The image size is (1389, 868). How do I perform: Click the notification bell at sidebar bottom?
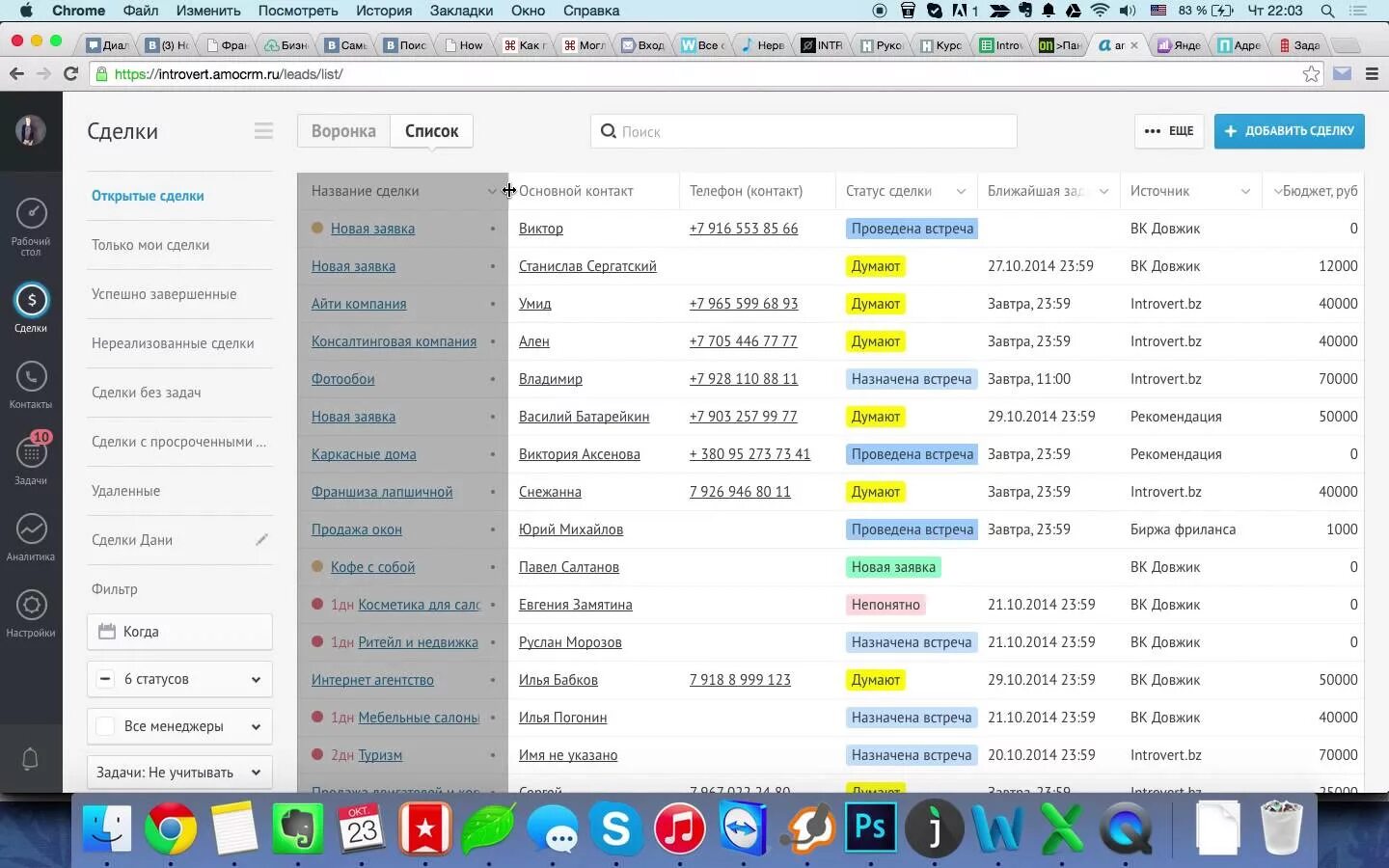pos(30,759)
